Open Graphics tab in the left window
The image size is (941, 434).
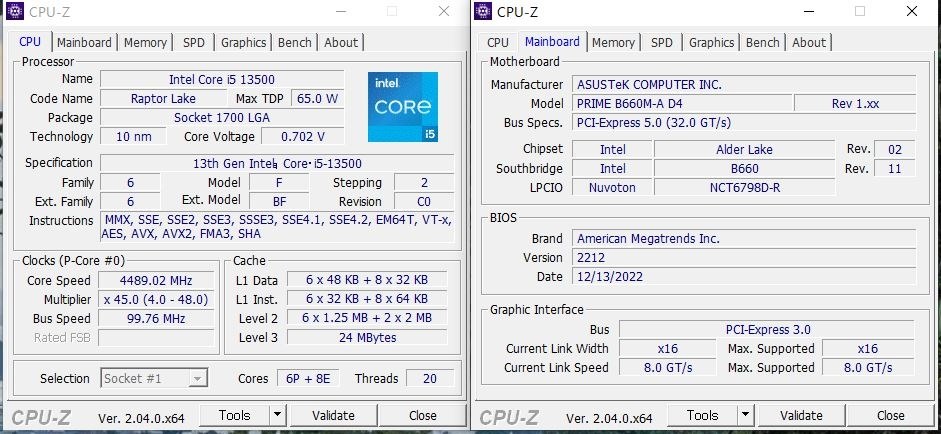click(243, 43)
